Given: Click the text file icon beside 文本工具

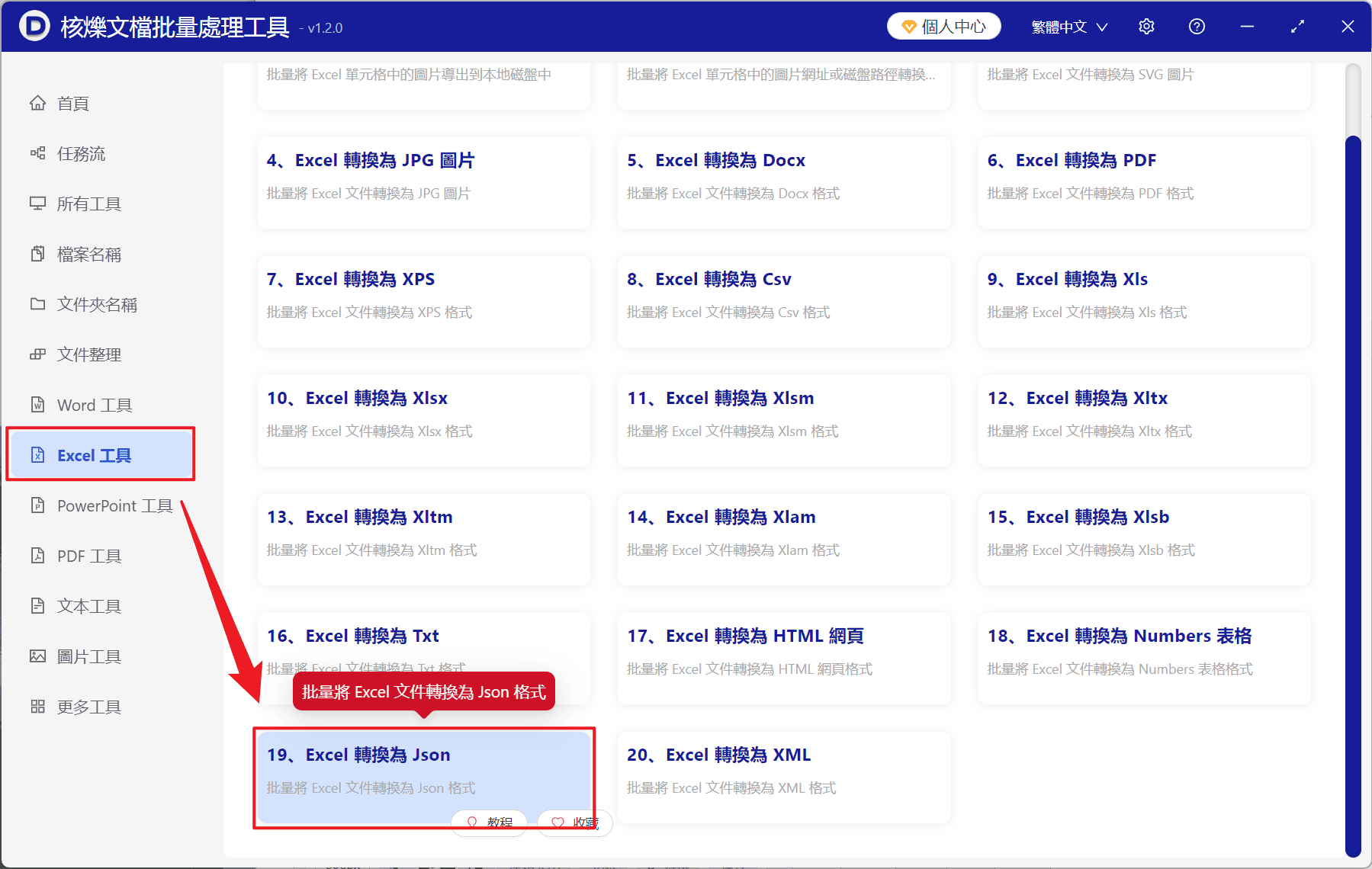Looking at the screenshot, I should (x=37, y=606).
